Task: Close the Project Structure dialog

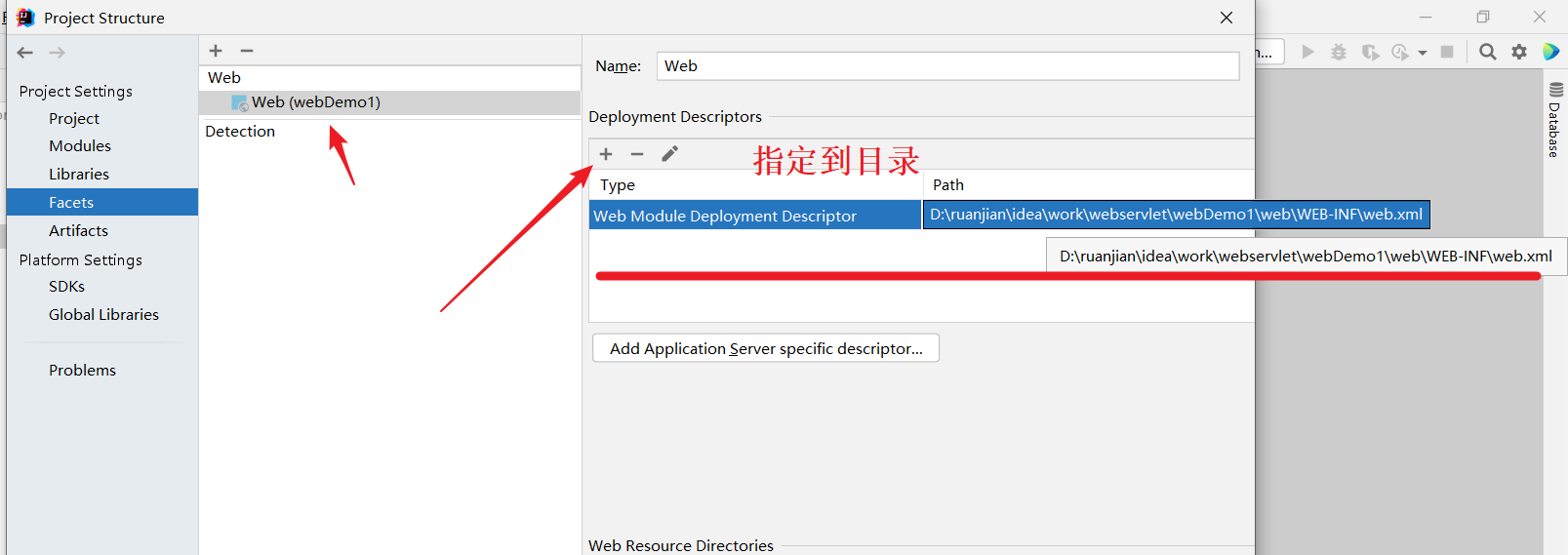Action: (x=1226, y=18)
